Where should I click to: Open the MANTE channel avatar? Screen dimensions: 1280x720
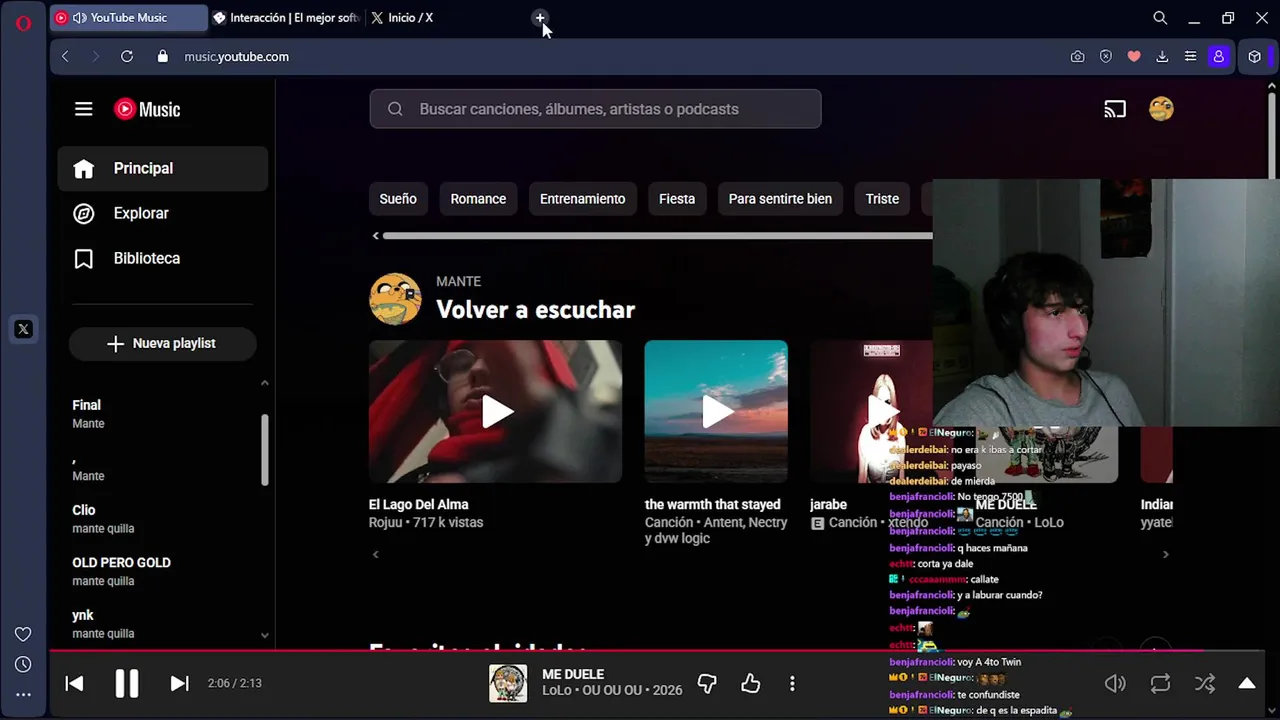pos(395,298)
